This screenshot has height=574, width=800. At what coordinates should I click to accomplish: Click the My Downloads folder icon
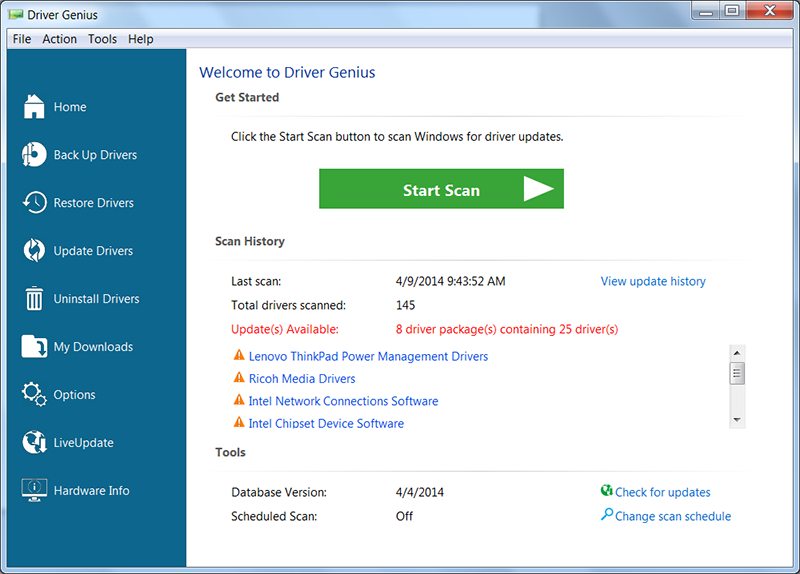pyautogui.click(x=34, y=346)
